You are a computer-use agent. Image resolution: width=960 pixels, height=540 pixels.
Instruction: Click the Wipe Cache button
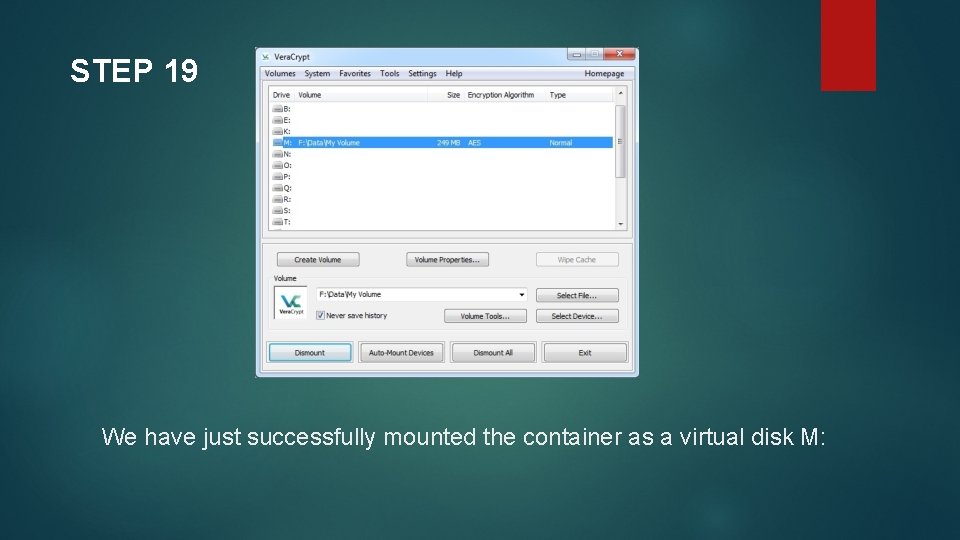click(x=577, y=260)
